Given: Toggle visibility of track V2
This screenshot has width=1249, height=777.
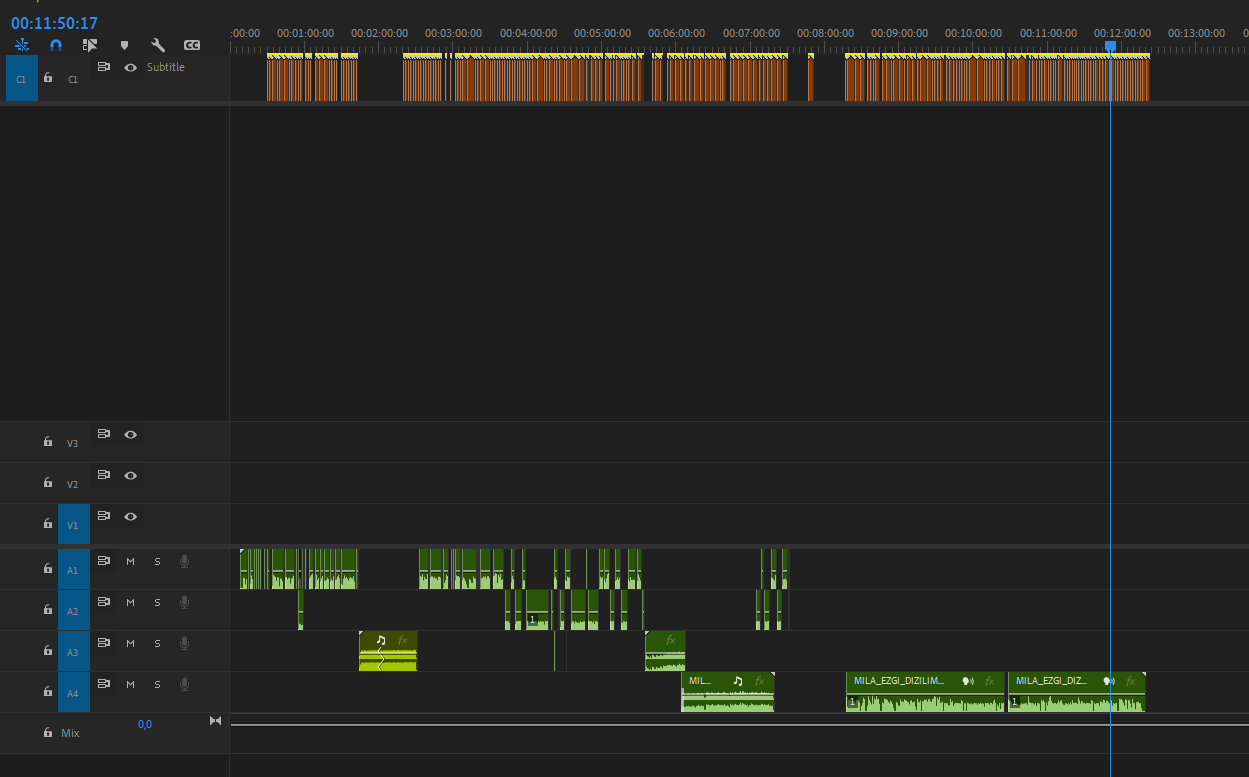Looking at the screenshot, I should tap(130, 475).
